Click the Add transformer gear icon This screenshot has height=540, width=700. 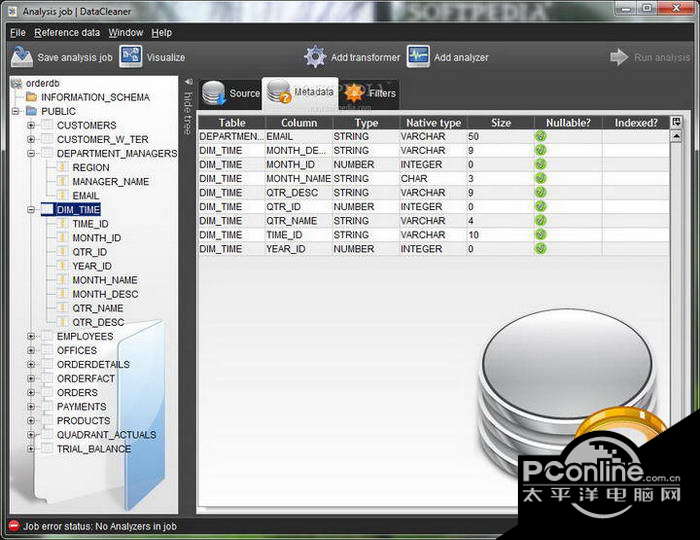click(316, 57)
